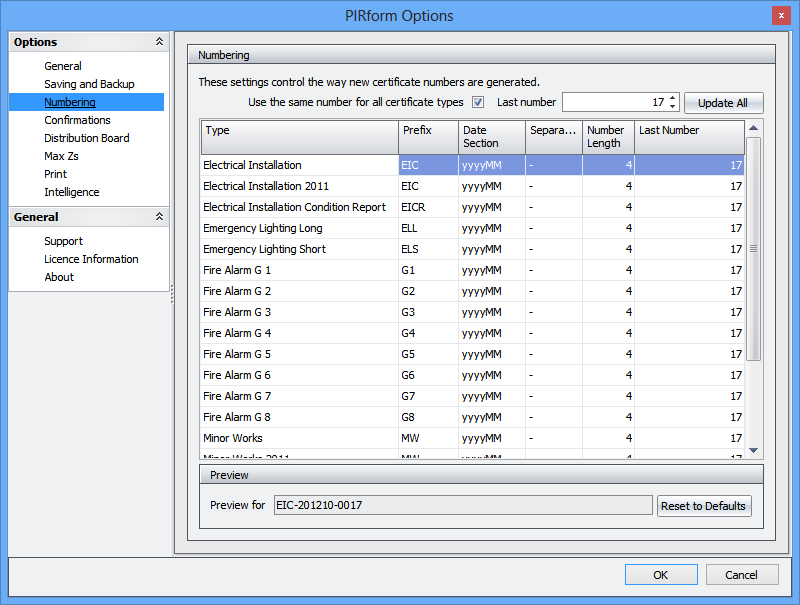
Task: Decrease Last number with down arrow
Action: (x=673, y=107)
